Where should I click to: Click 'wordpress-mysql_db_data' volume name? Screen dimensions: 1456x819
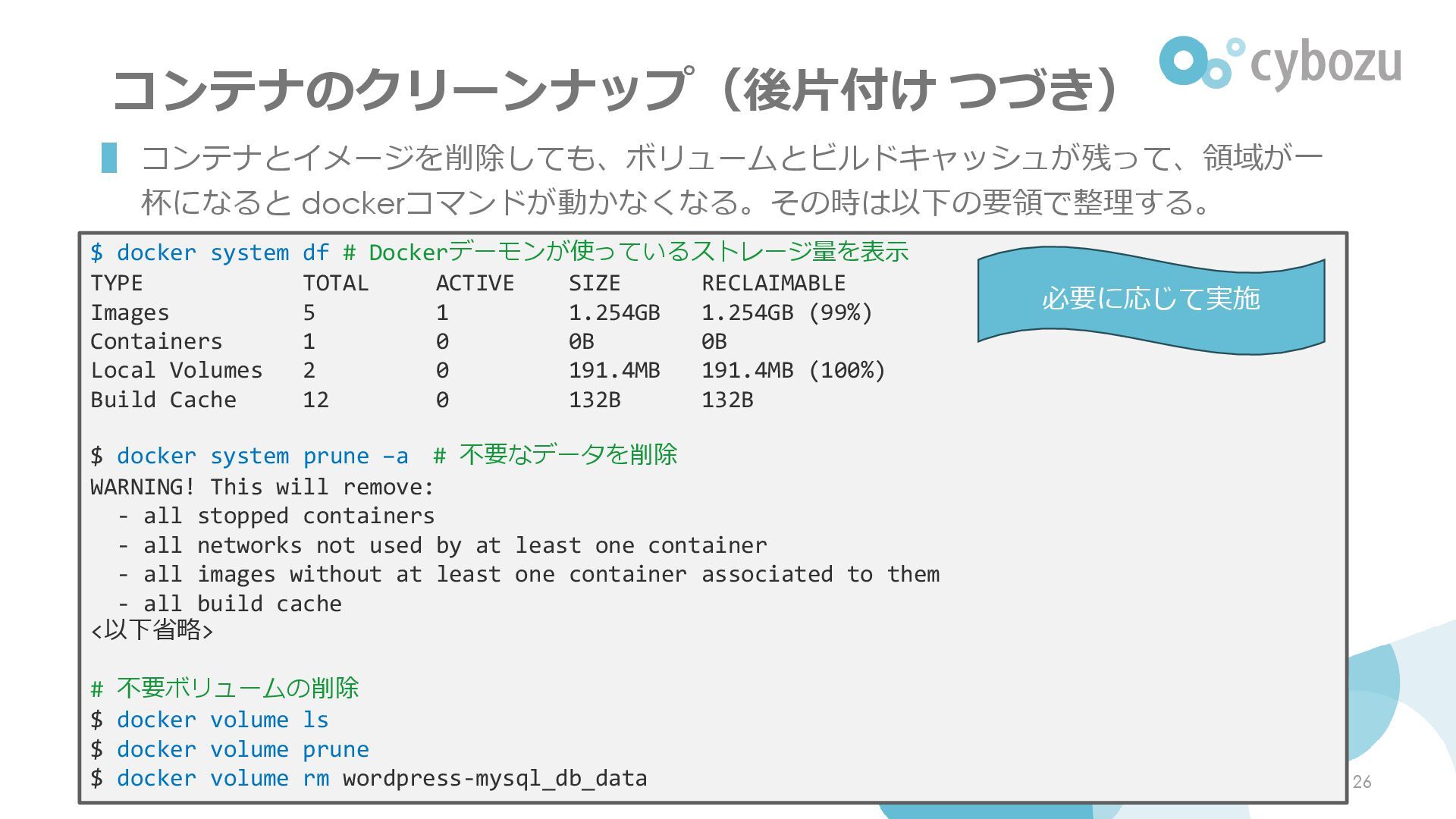(x=495, y=779)
